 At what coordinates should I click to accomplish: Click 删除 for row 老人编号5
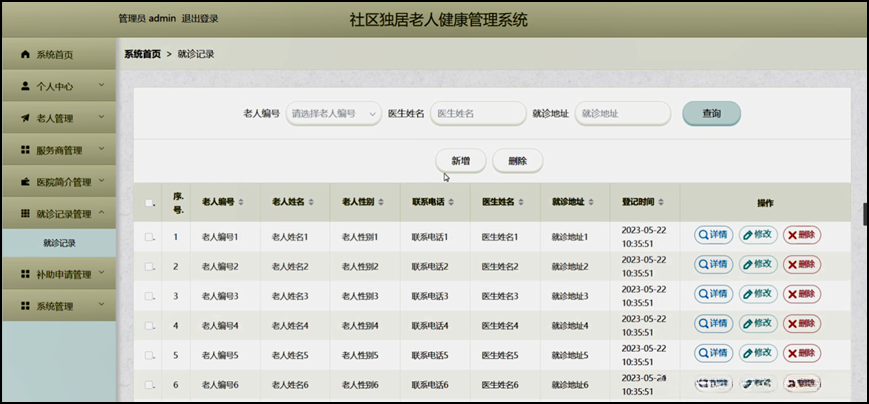[802, 353]
